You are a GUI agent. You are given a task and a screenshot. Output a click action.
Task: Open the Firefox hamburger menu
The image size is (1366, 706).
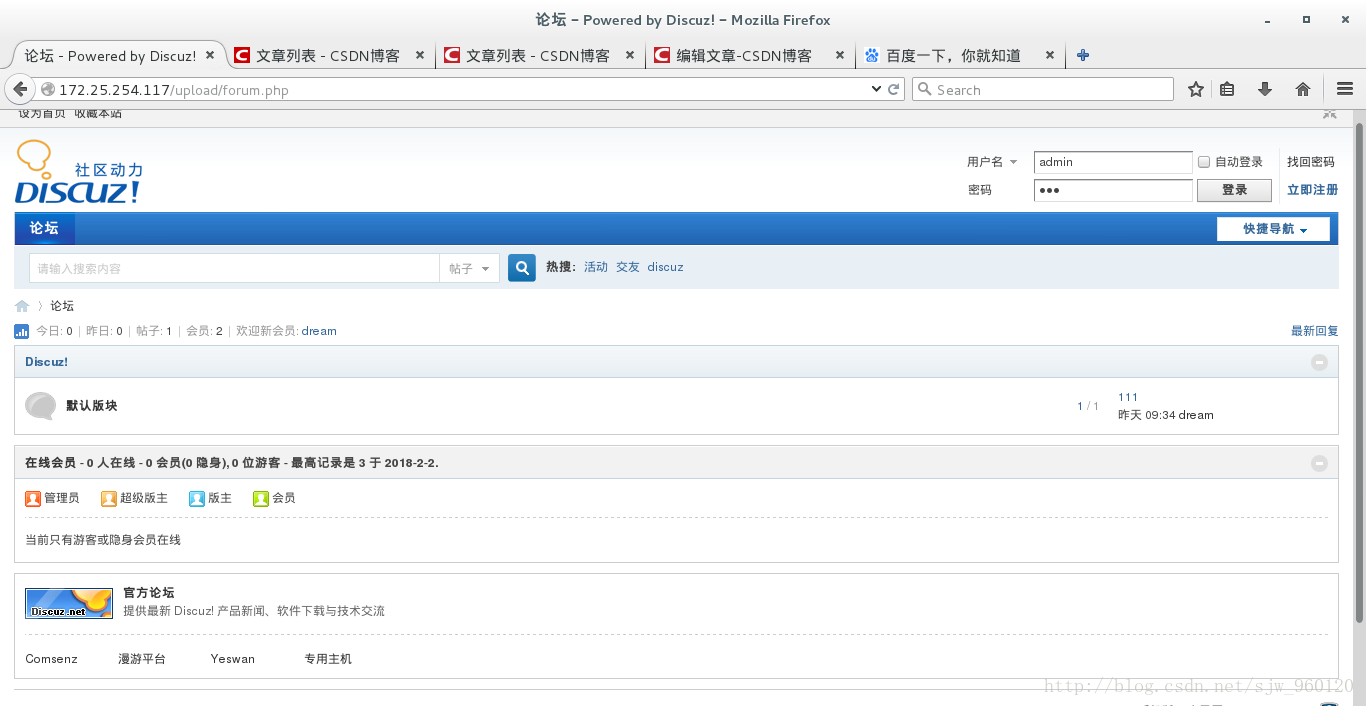click(x=1345, y=89)
